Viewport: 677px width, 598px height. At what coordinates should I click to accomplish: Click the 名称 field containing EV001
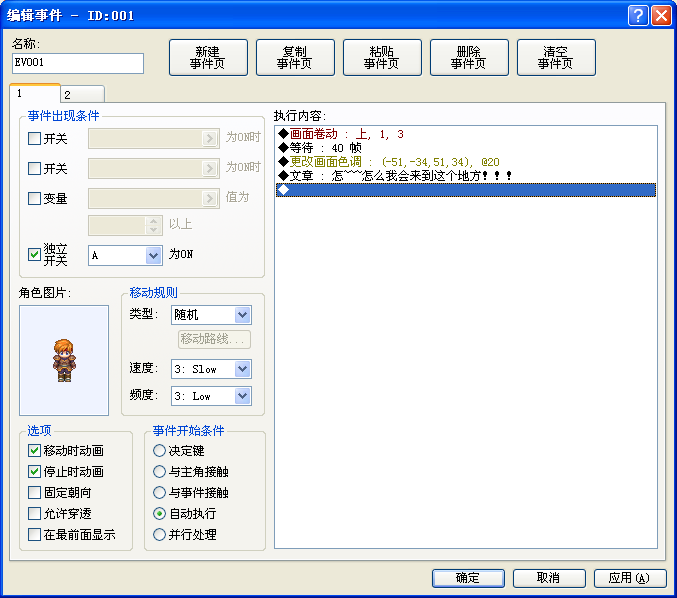[x=78, y=63]
